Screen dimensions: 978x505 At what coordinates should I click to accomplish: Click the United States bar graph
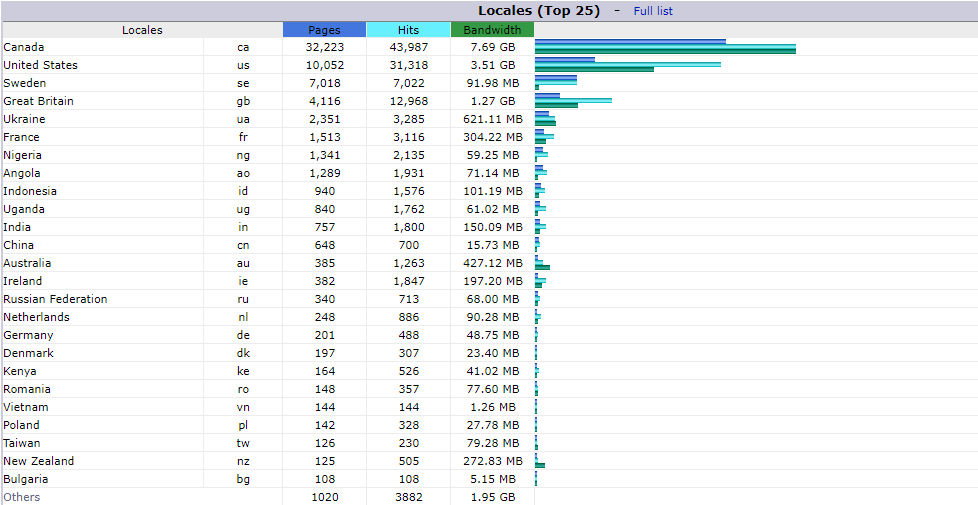(627, 65)
